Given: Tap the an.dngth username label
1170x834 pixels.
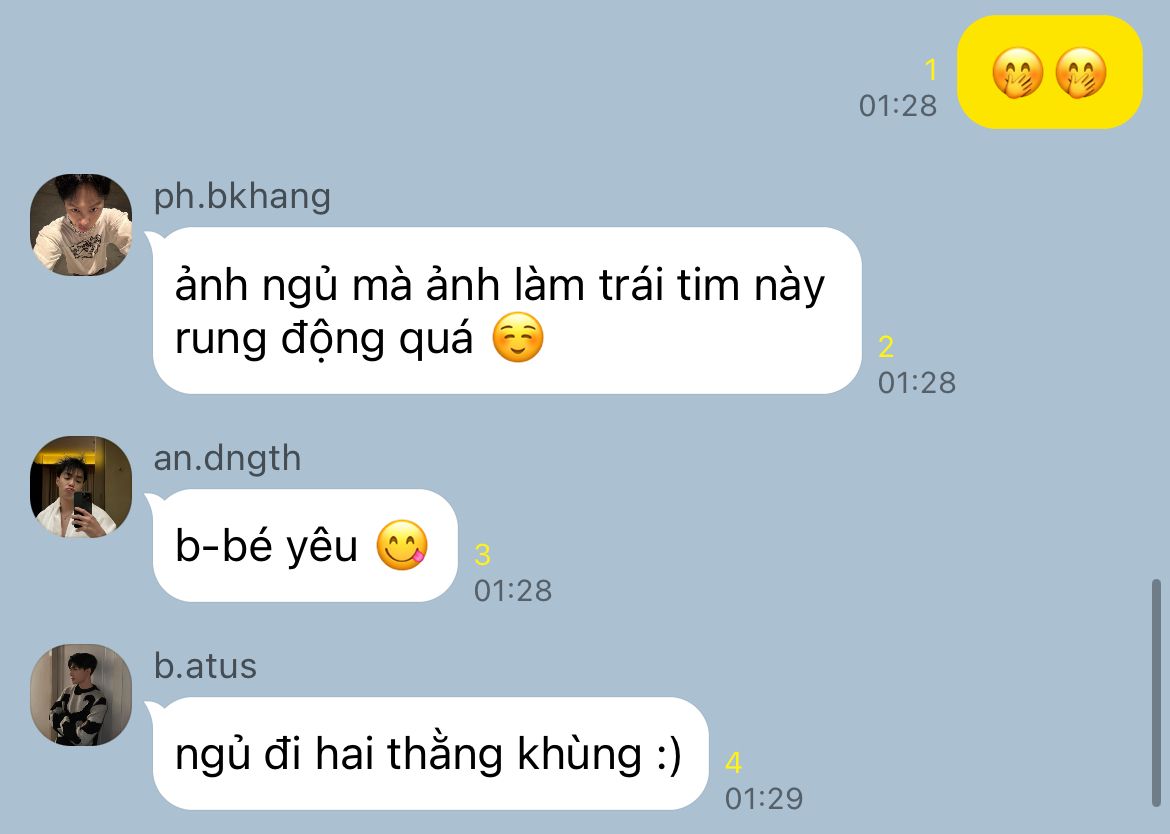Looking at the screenshot, I should click(227, 458).
